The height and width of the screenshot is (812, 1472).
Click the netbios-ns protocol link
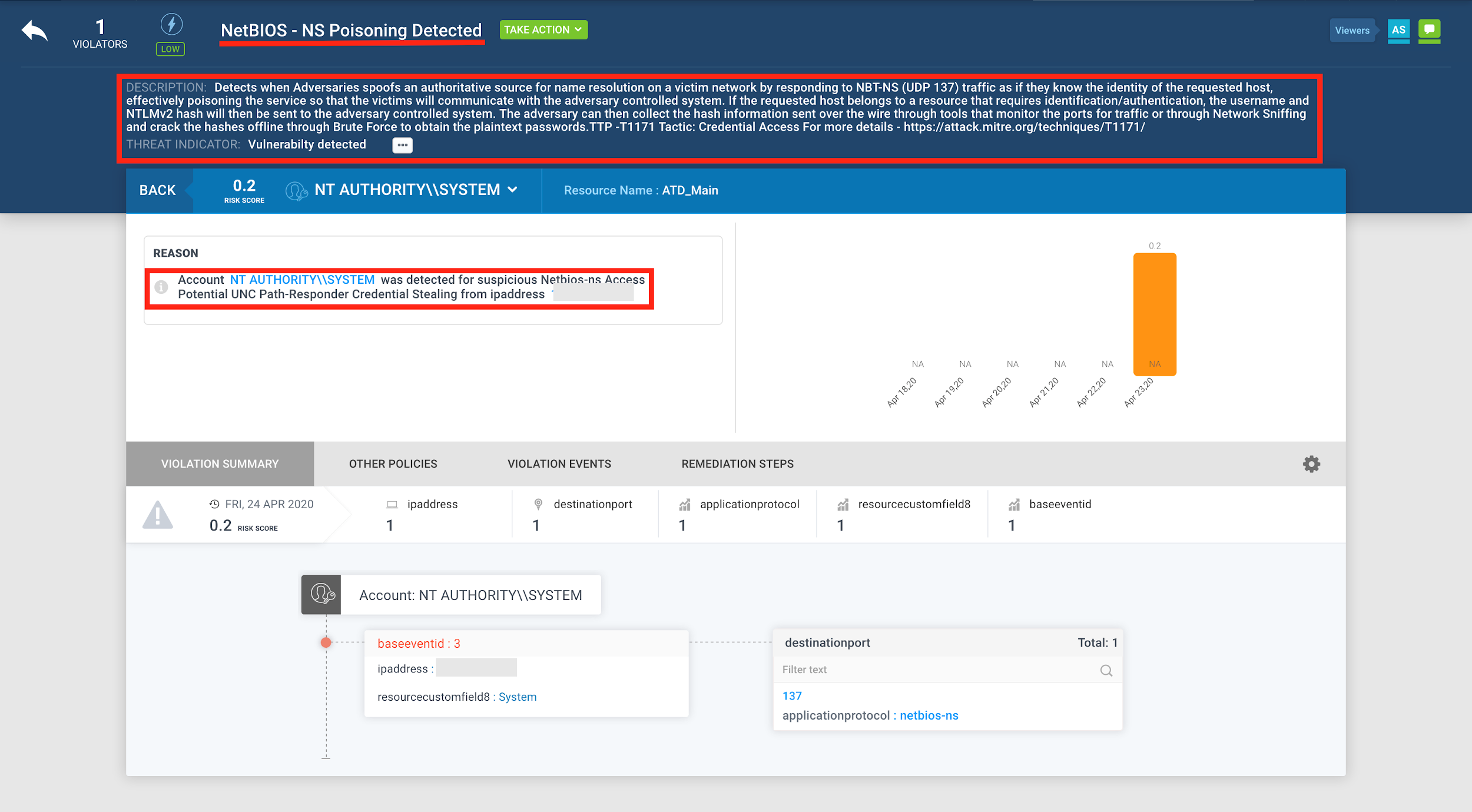929,715
